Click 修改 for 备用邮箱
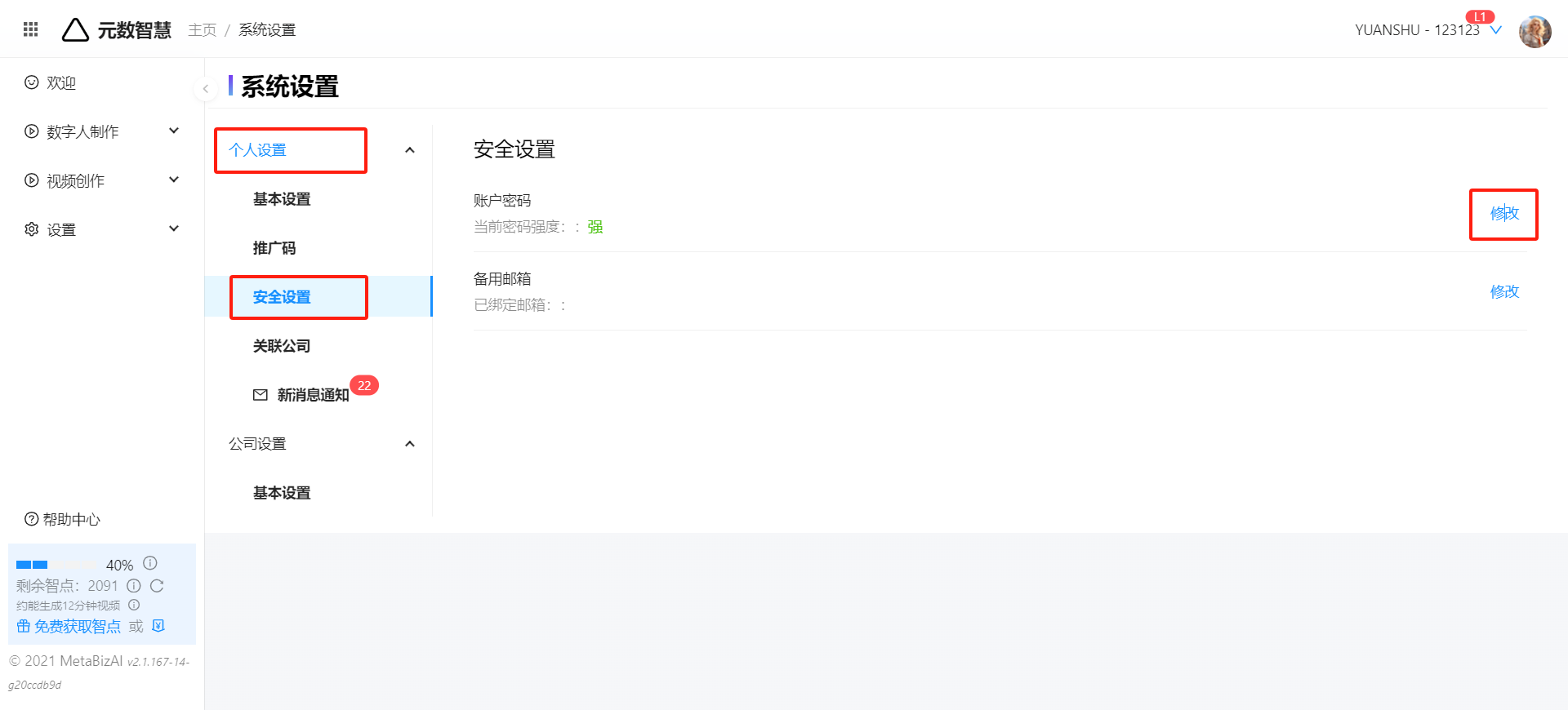1568x710 pixels. click(1504, 292)
